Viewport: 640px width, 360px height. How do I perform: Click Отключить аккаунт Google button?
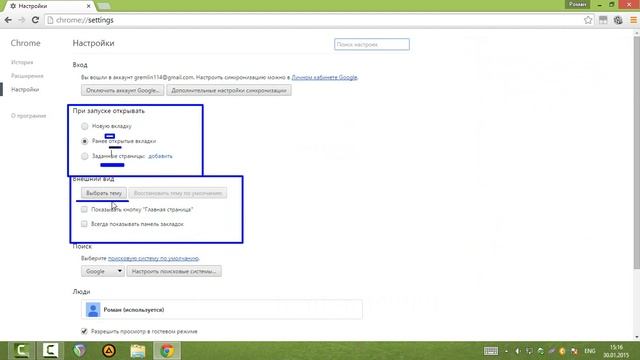coord(122,90)
